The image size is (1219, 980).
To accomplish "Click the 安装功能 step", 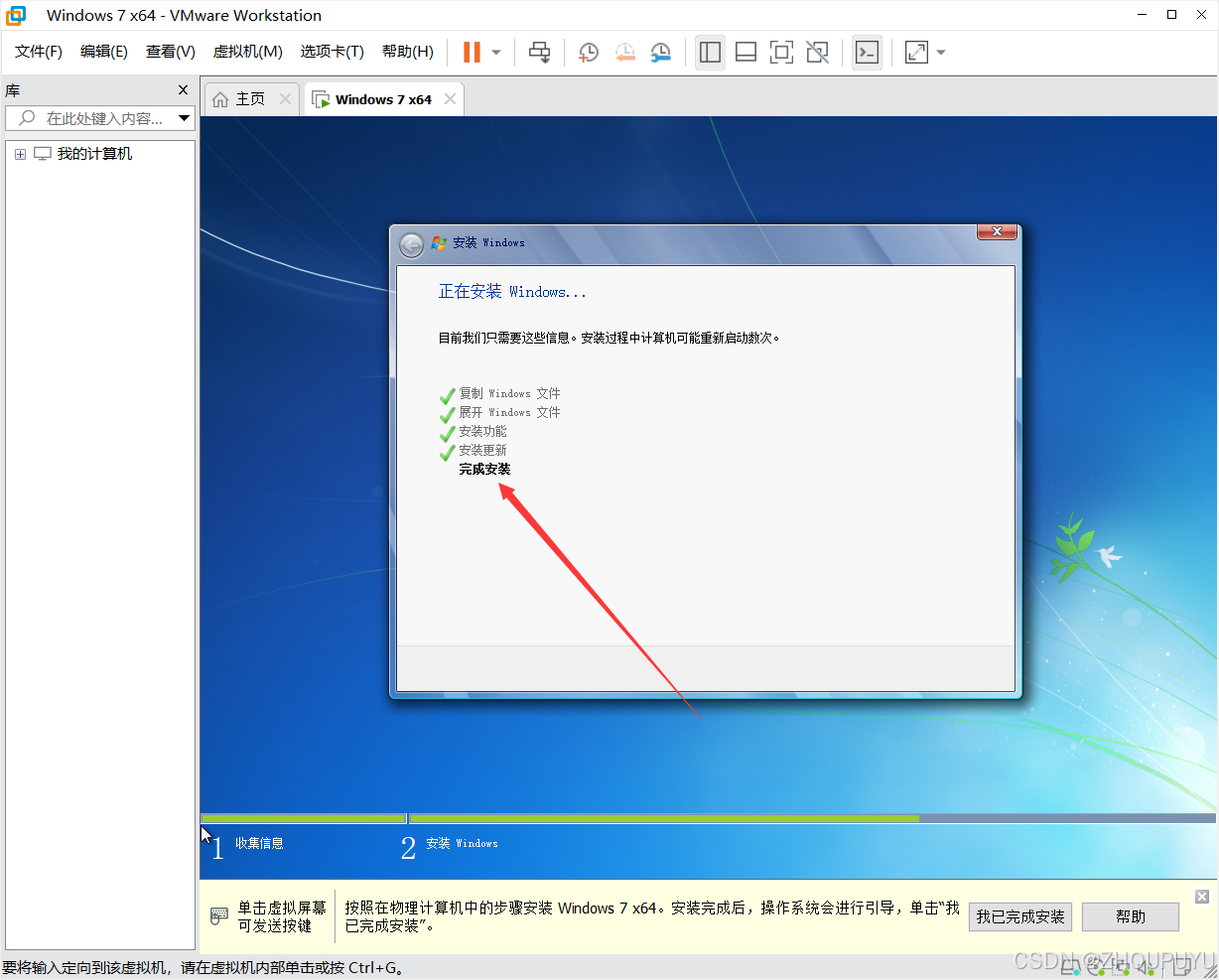I will (x=482, y=431).
